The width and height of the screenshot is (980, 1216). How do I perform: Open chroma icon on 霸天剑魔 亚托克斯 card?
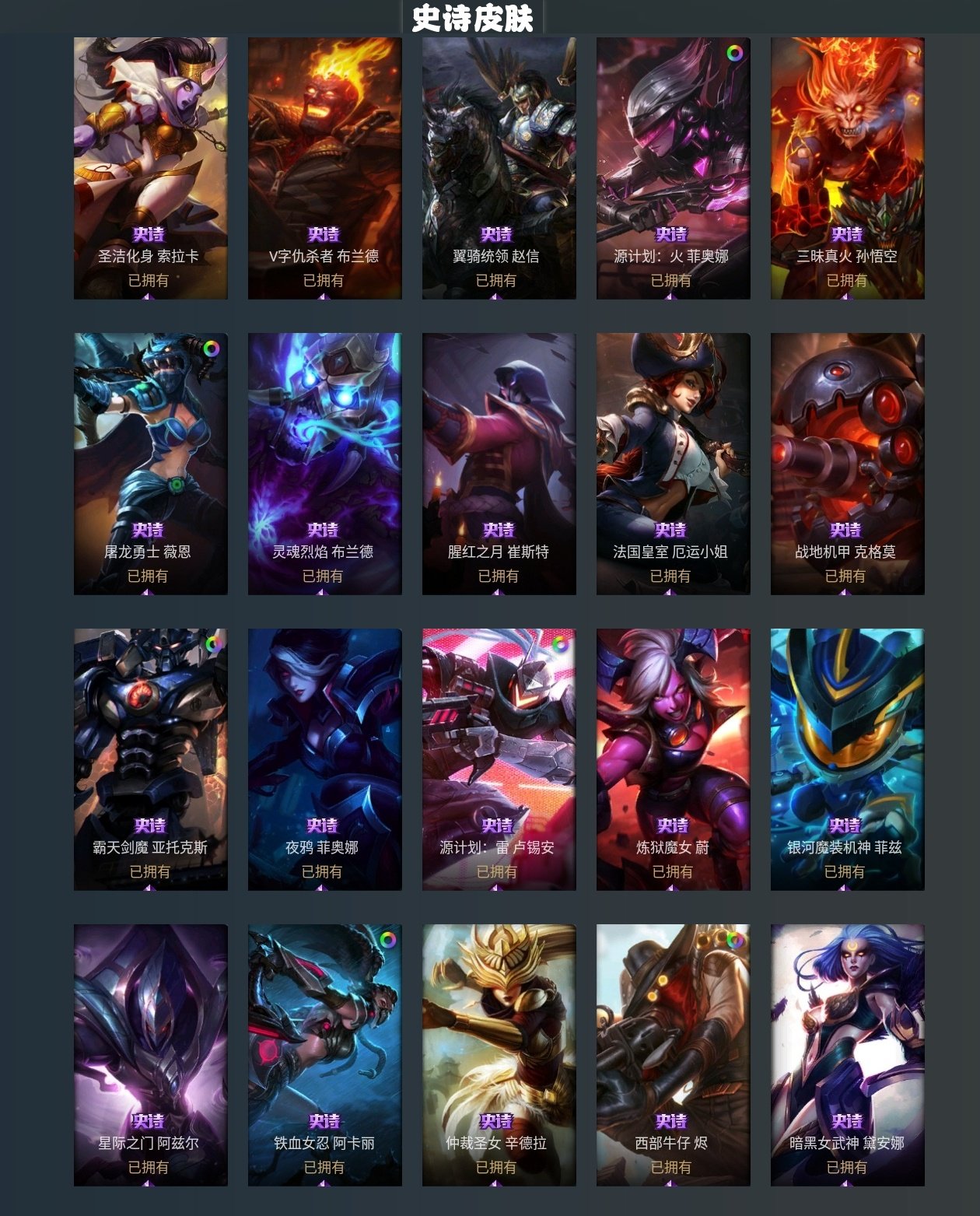tap(212, 643)
